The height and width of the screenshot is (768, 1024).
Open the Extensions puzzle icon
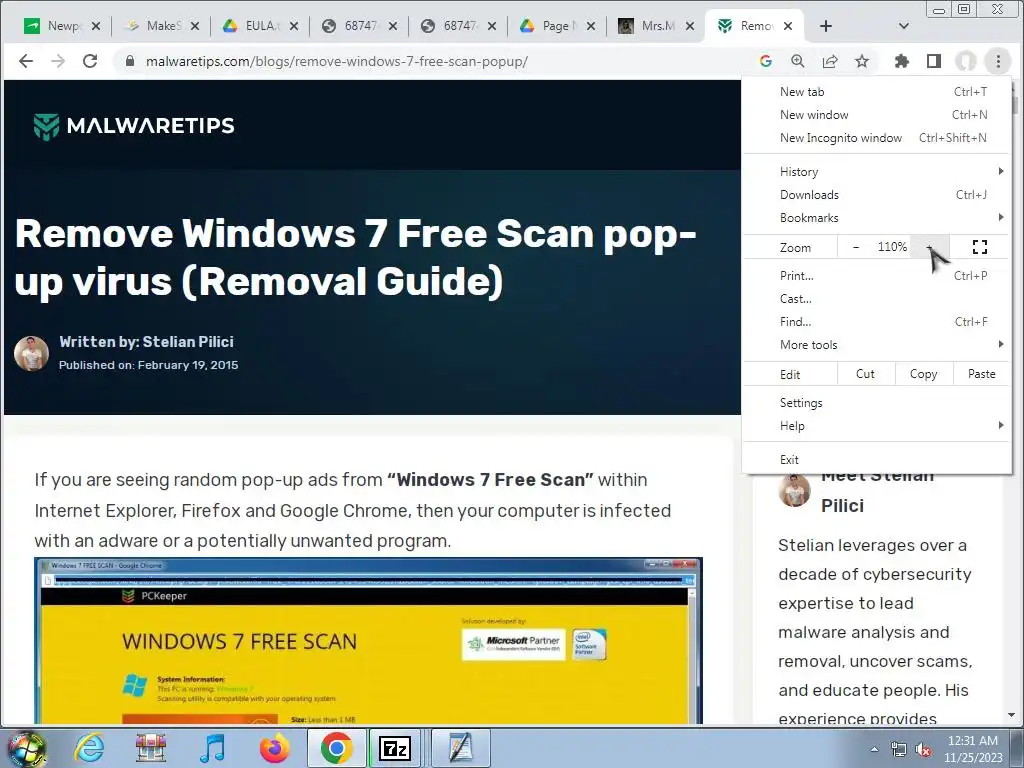point(902,61)
